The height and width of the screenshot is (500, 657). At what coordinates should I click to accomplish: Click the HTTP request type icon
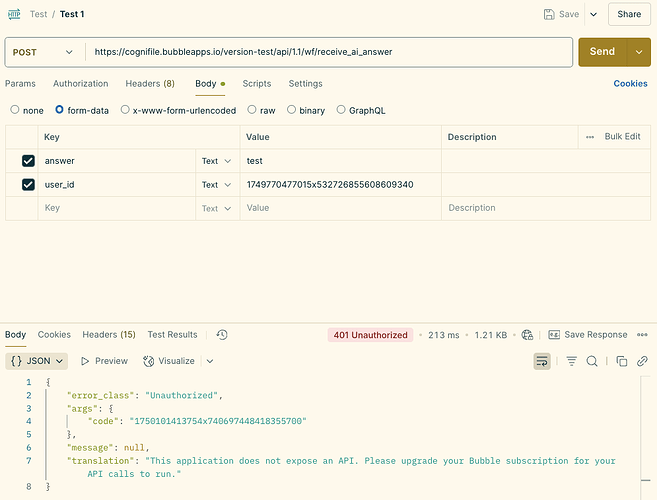pos(14,14)
